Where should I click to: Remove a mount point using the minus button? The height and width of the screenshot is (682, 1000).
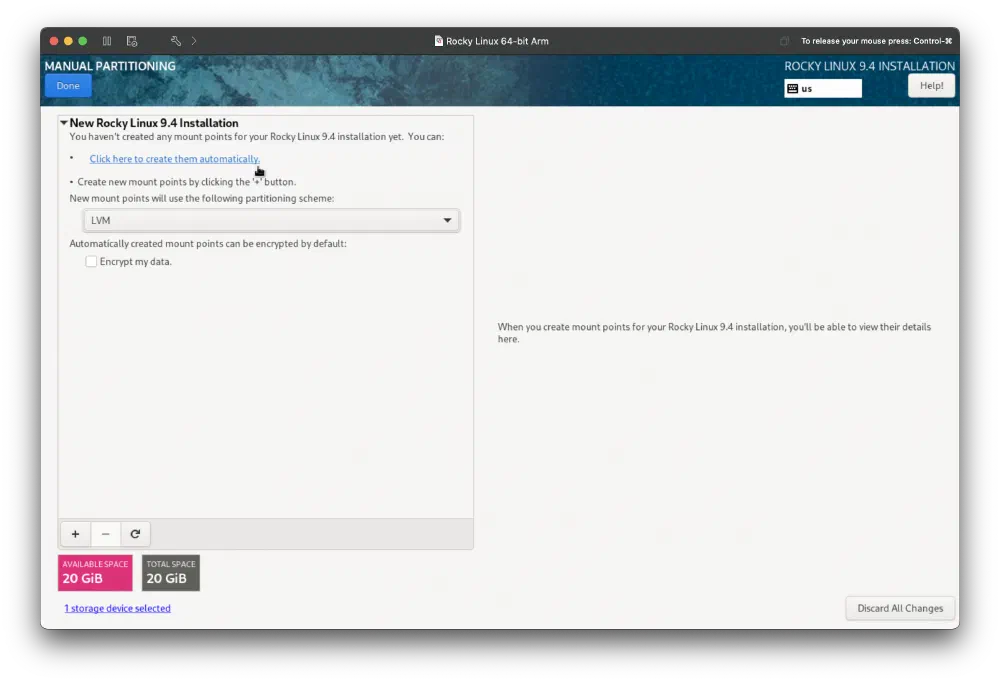click(x=105, y=533)
